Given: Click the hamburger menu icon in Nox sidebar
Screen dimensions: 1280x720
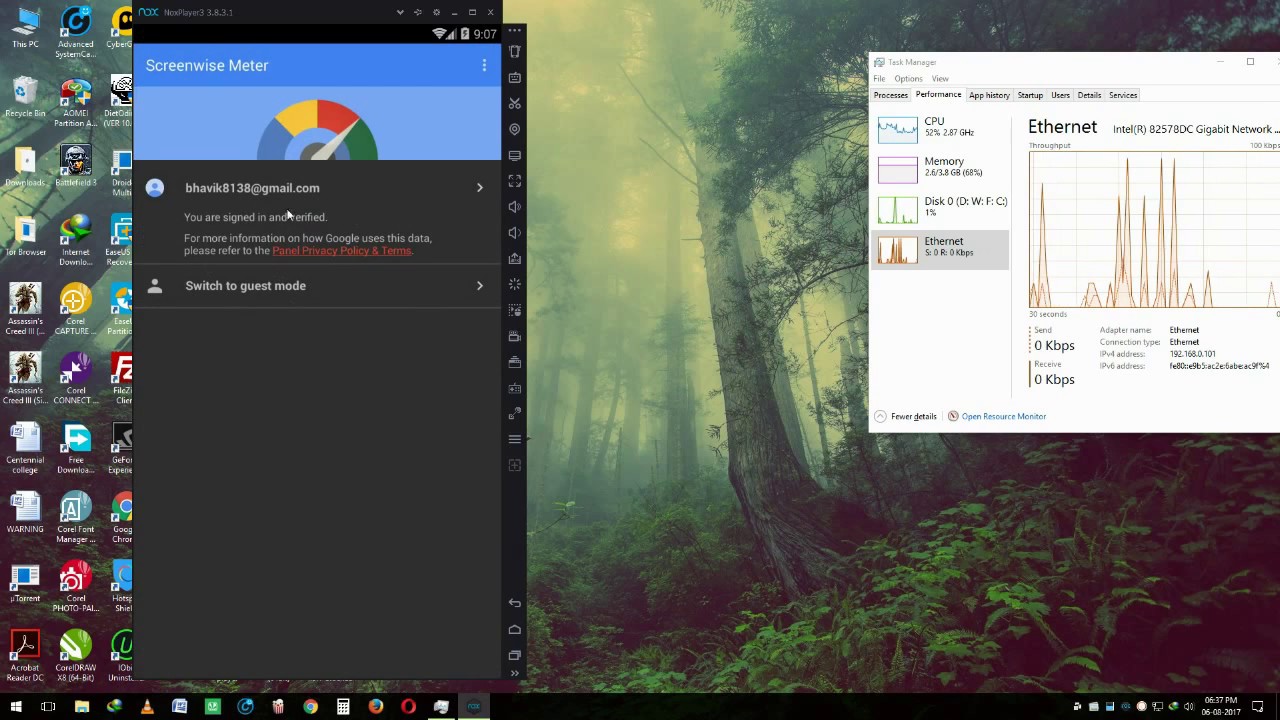Looking at the screenshot, I should [515, 439].
